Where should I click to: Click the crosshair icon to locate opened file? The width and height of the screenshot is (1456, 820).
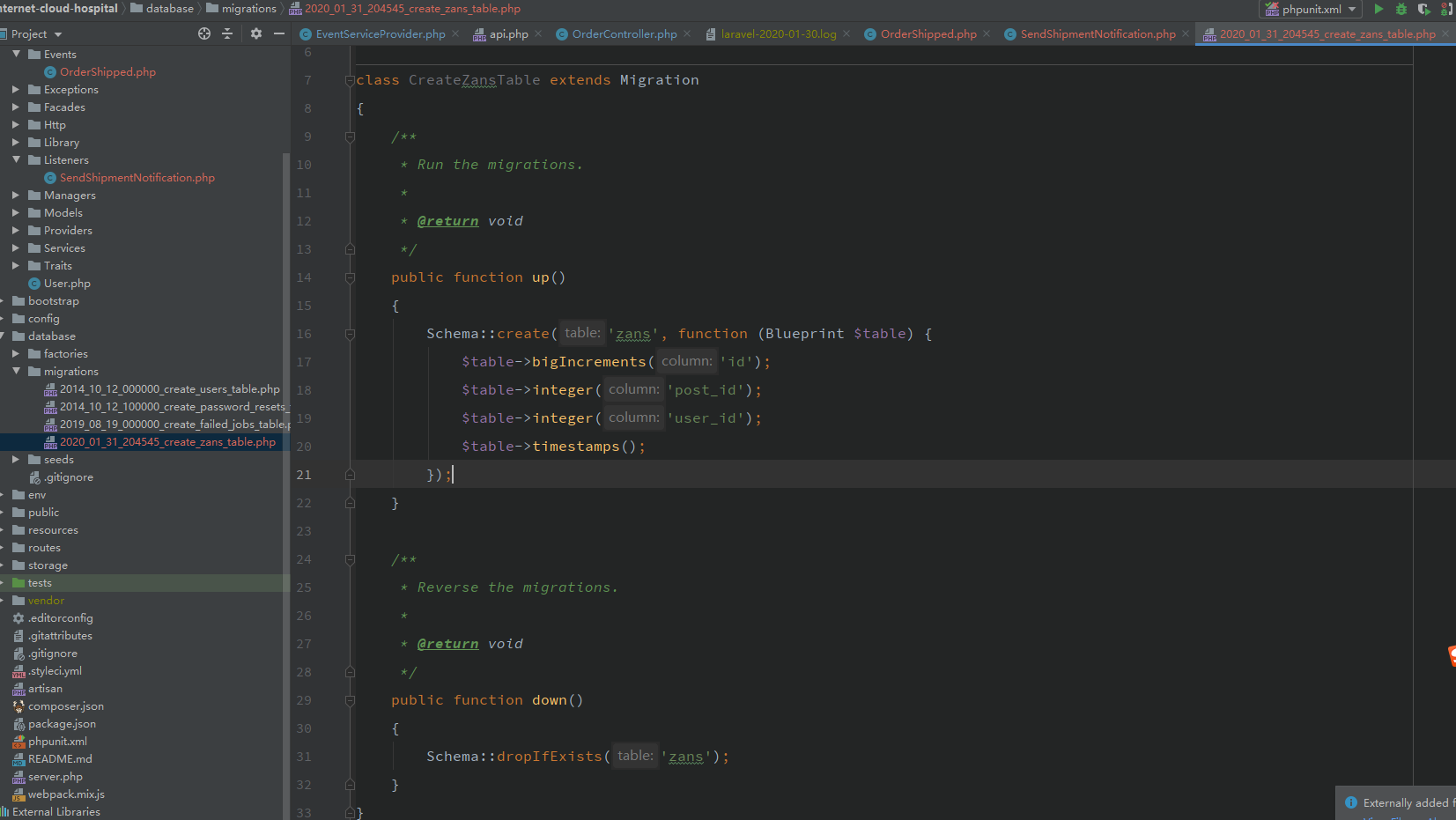coord(204,33)
